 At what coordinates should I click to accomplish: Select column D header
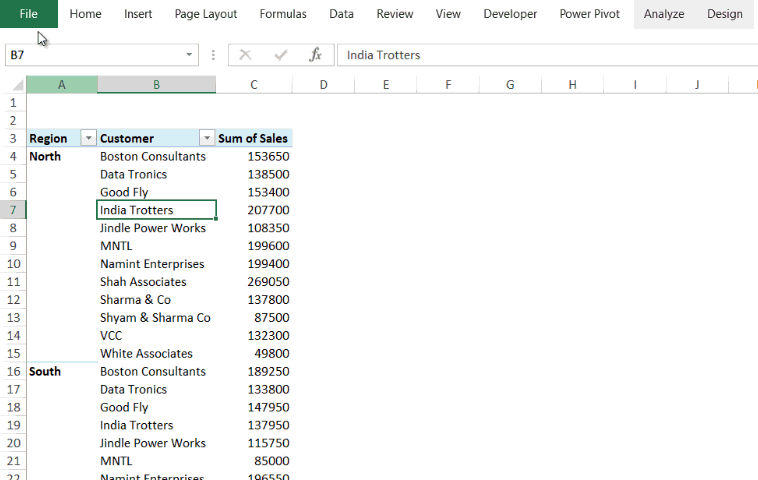coord(323,85)
